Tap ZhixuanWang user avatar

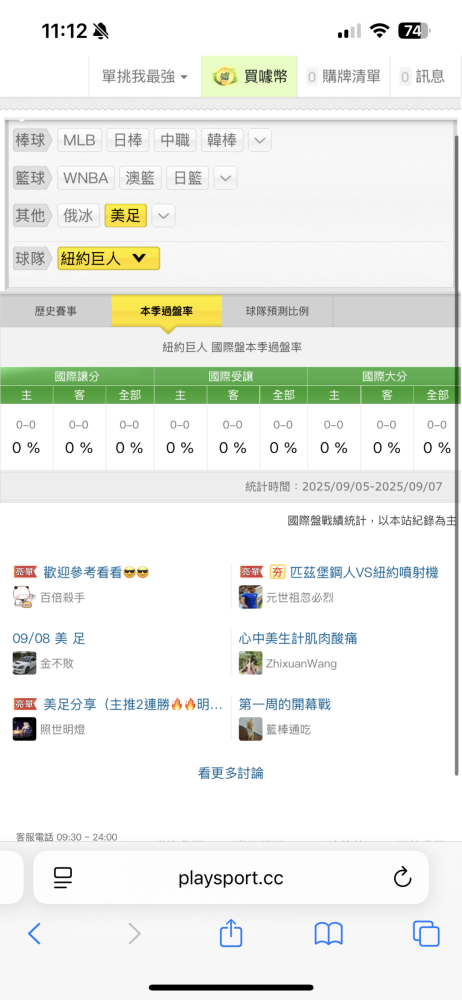click(251, 663)
